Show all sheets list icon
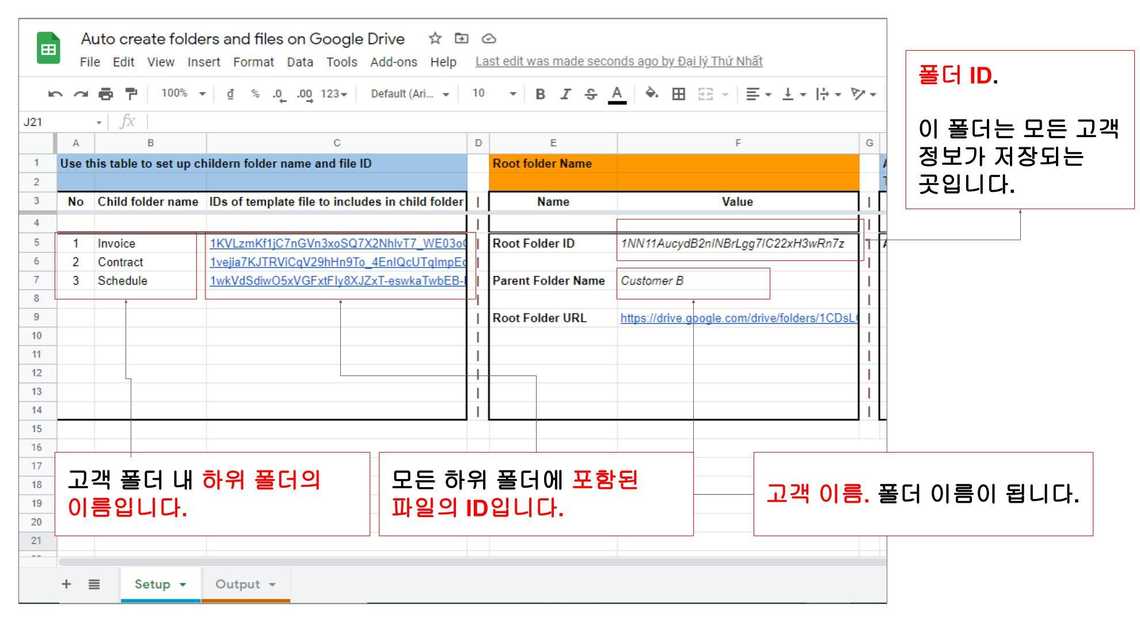1140x622 pixels. tap(94, 584)
